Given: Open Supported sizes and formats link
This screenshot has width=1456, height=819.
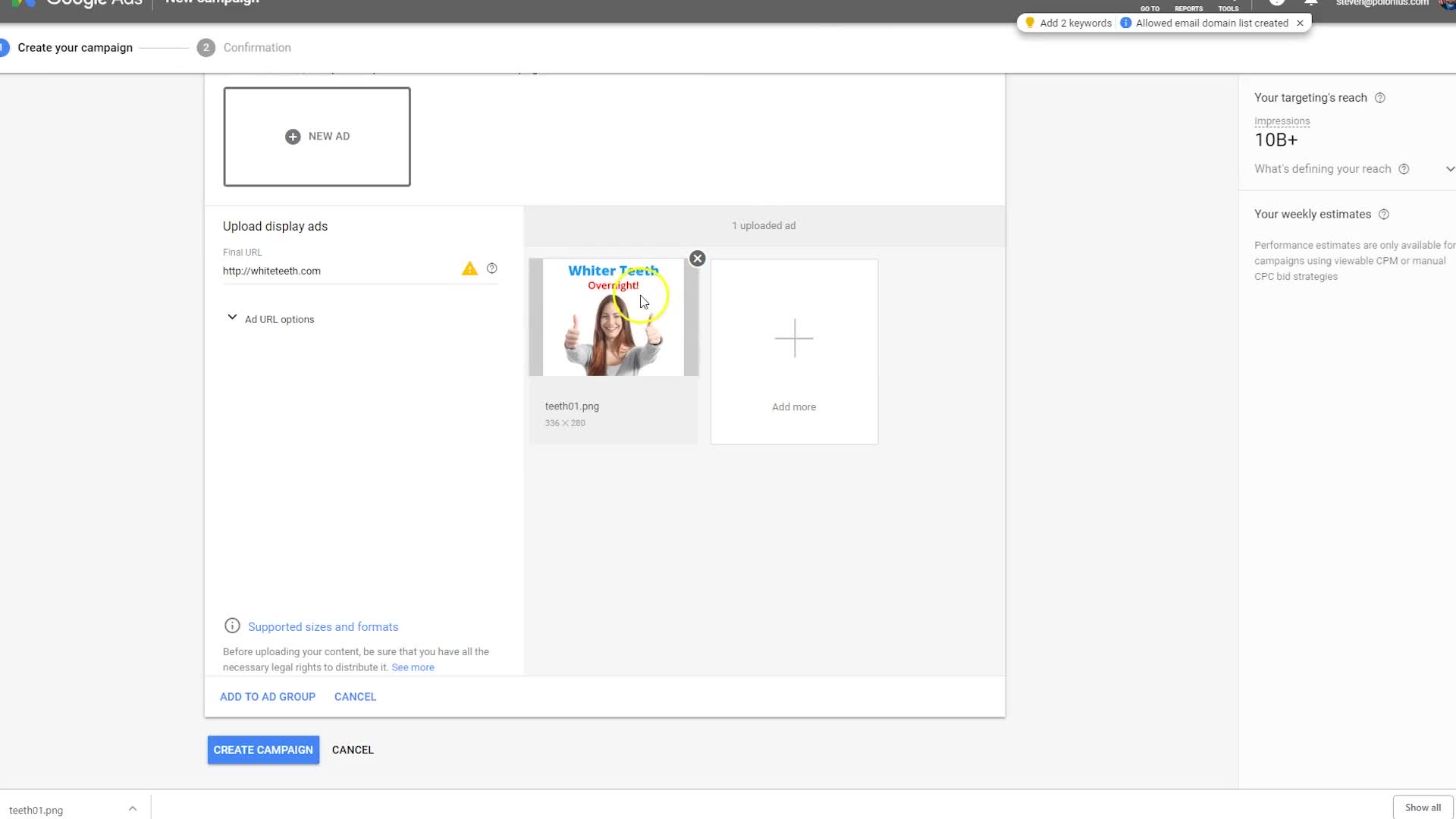Looking at the screenshot, I should pos(323,627).
